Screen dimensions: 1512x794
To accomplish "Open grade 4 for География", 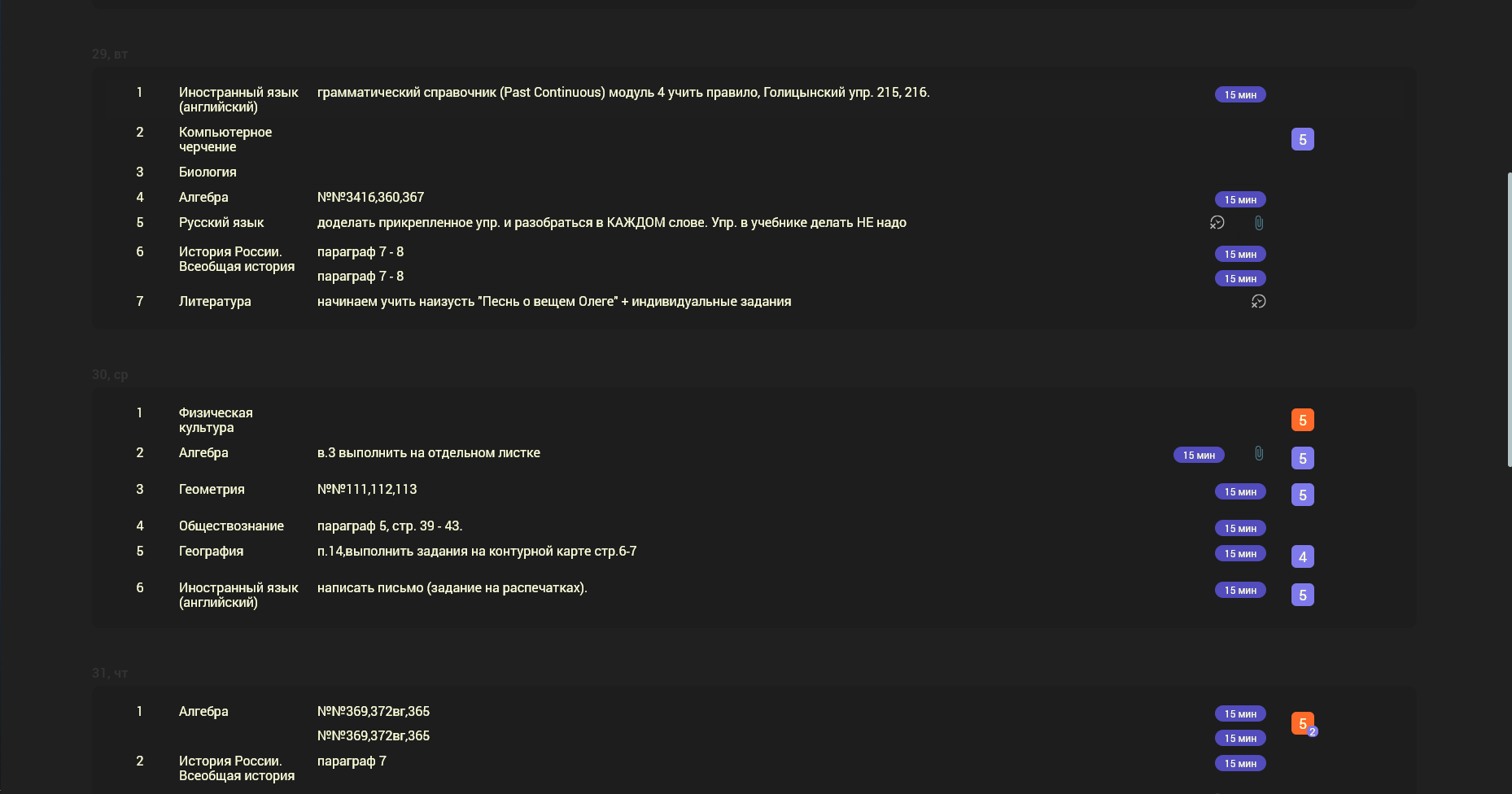I will click(x=1302, y=556).
